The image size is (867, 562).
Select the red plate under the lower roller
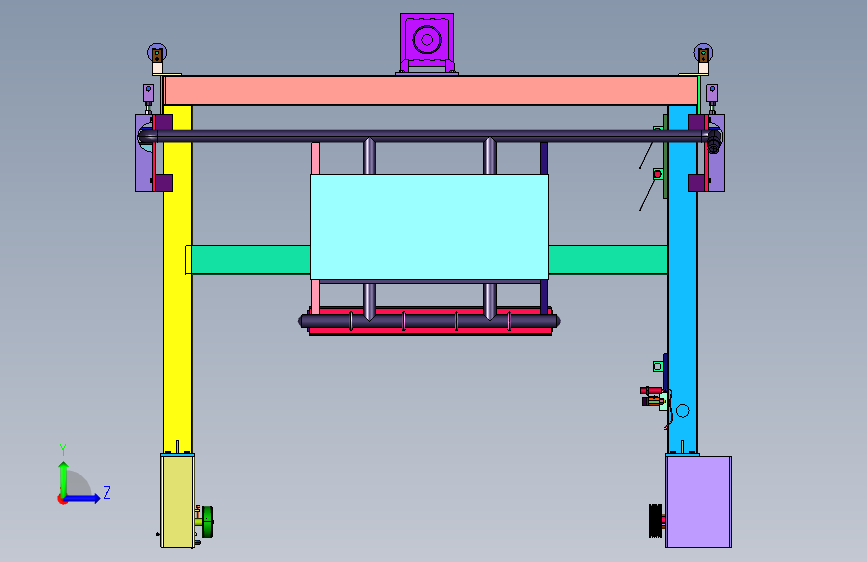(x=430, y=331)
